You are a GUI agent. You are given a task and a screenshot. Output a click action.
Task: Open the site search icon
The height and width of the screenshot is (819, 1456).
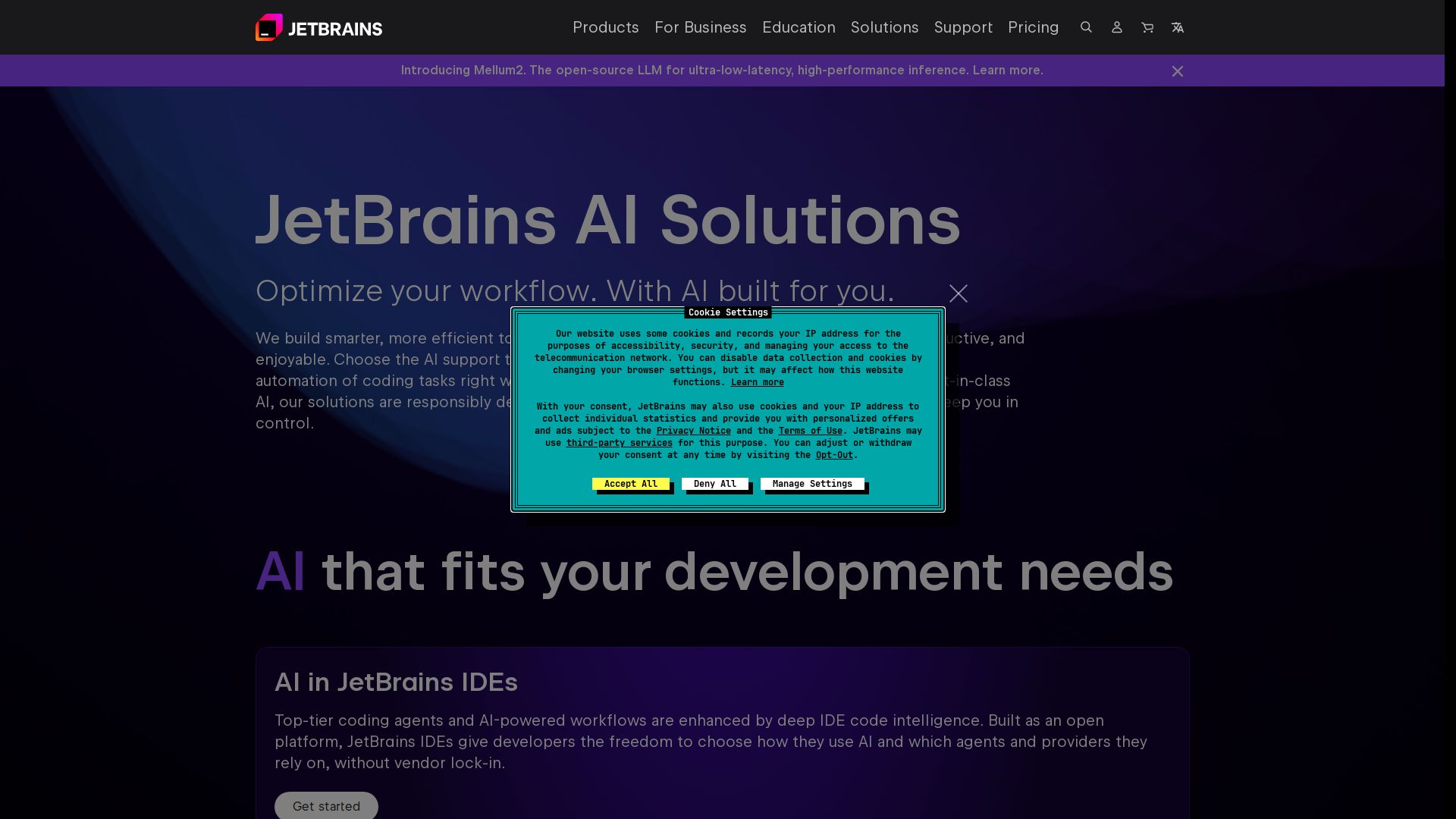(x=1086, y=27)
